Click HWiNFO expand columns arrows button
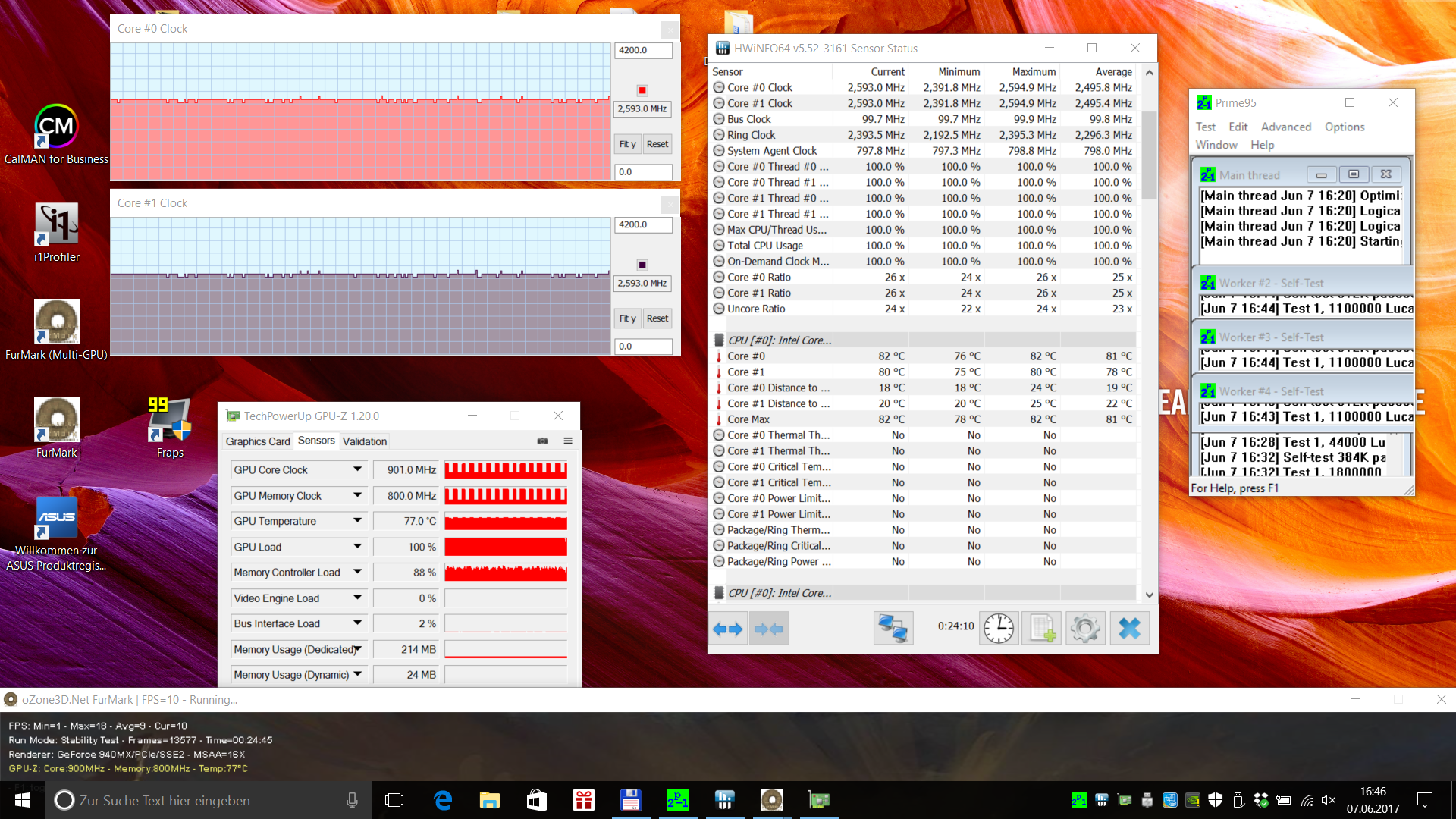1456x819 pixels. tap(728, 629)
